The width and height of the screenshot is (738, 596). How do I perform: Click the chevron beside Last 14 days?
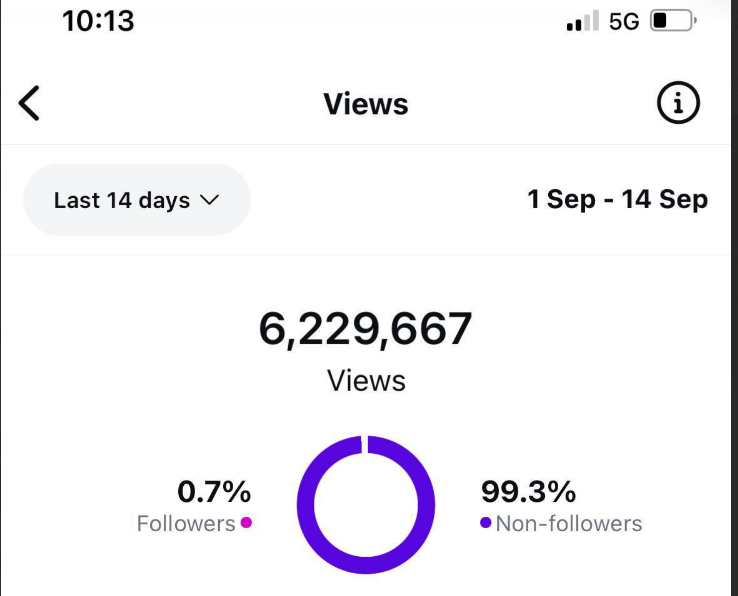(x=209, y=200)
